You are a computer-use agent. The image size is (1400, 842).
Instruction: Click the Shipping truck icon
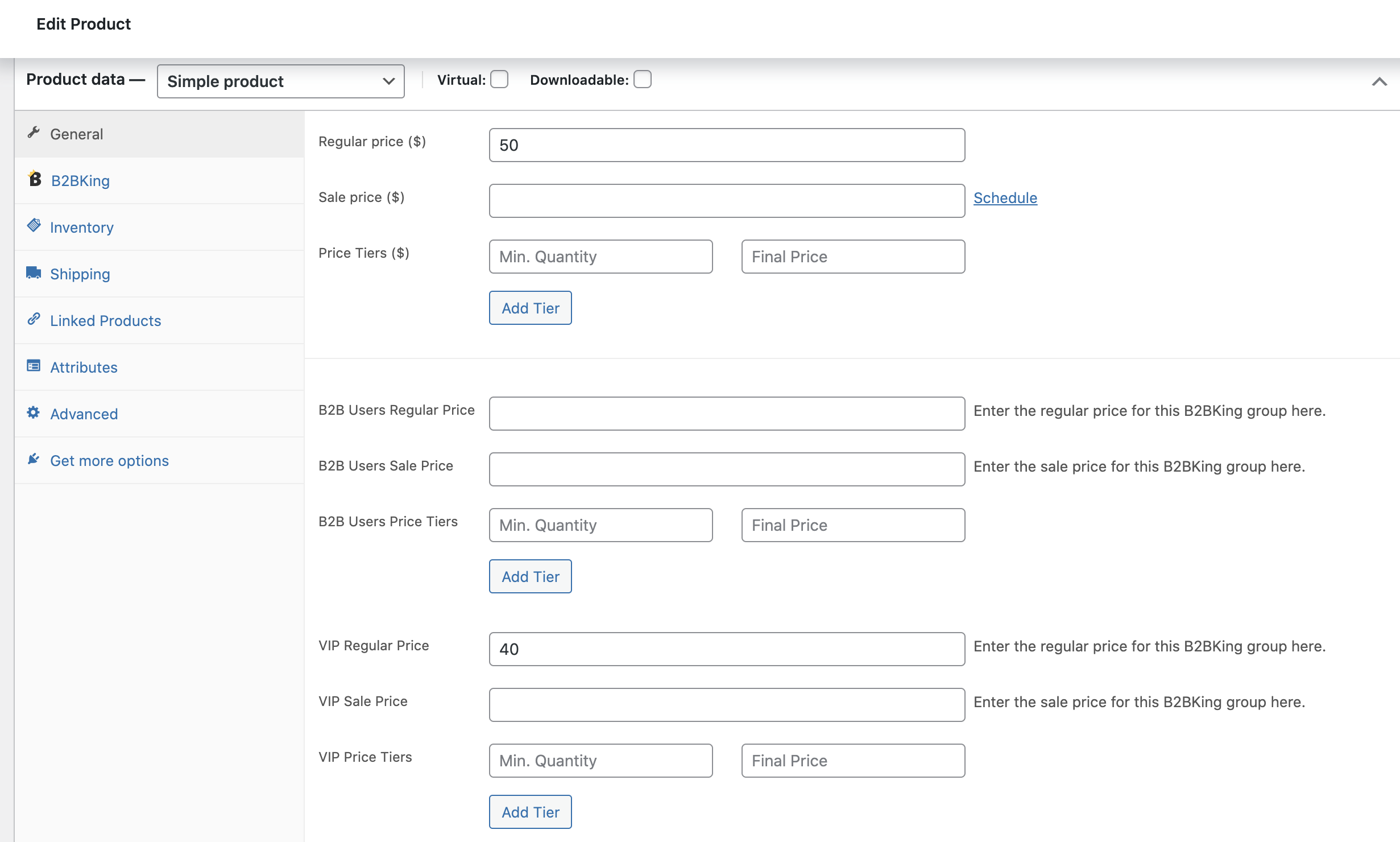pyautogui.click(x=34, y=273)
